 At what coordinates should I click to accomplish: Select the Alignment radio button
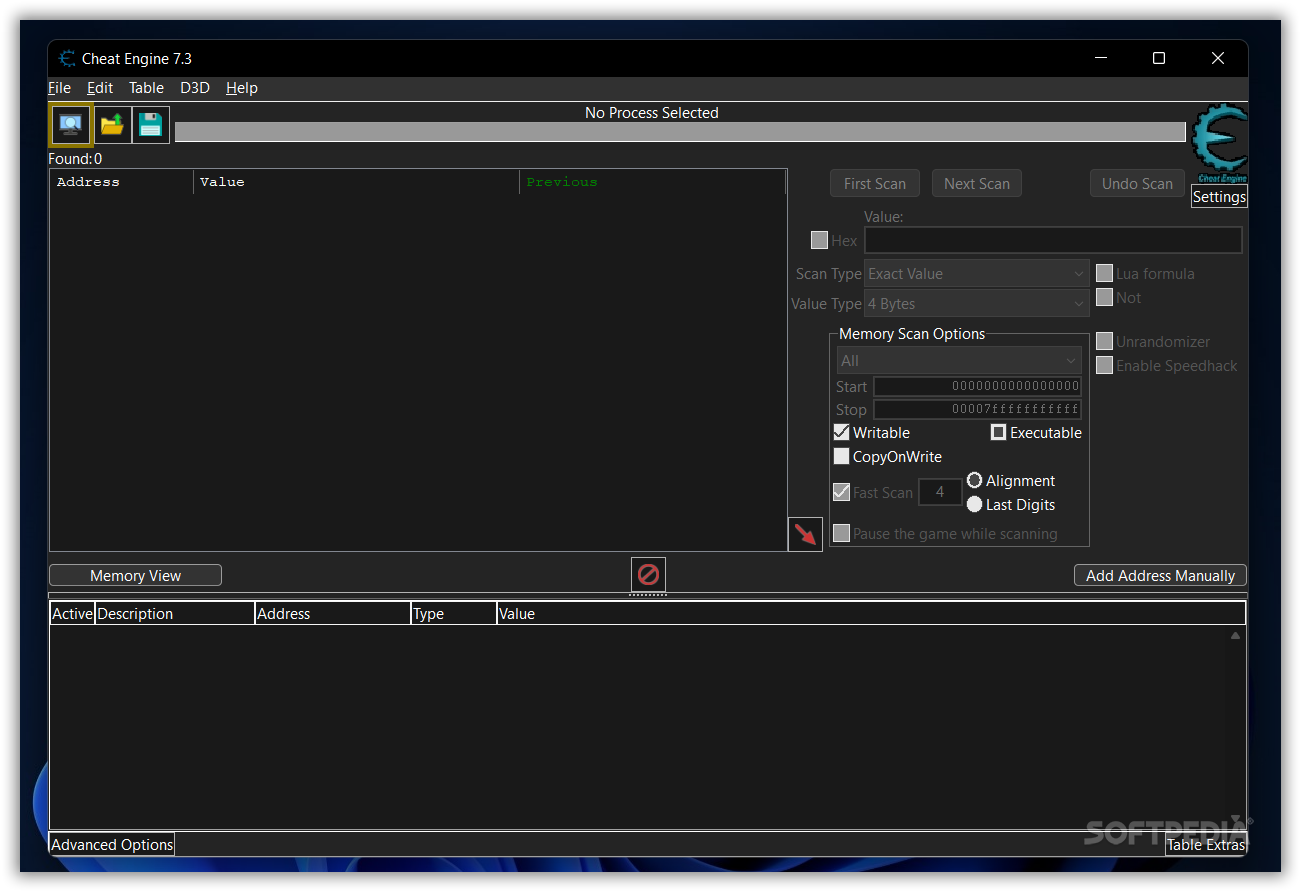[x=974, y=480]
